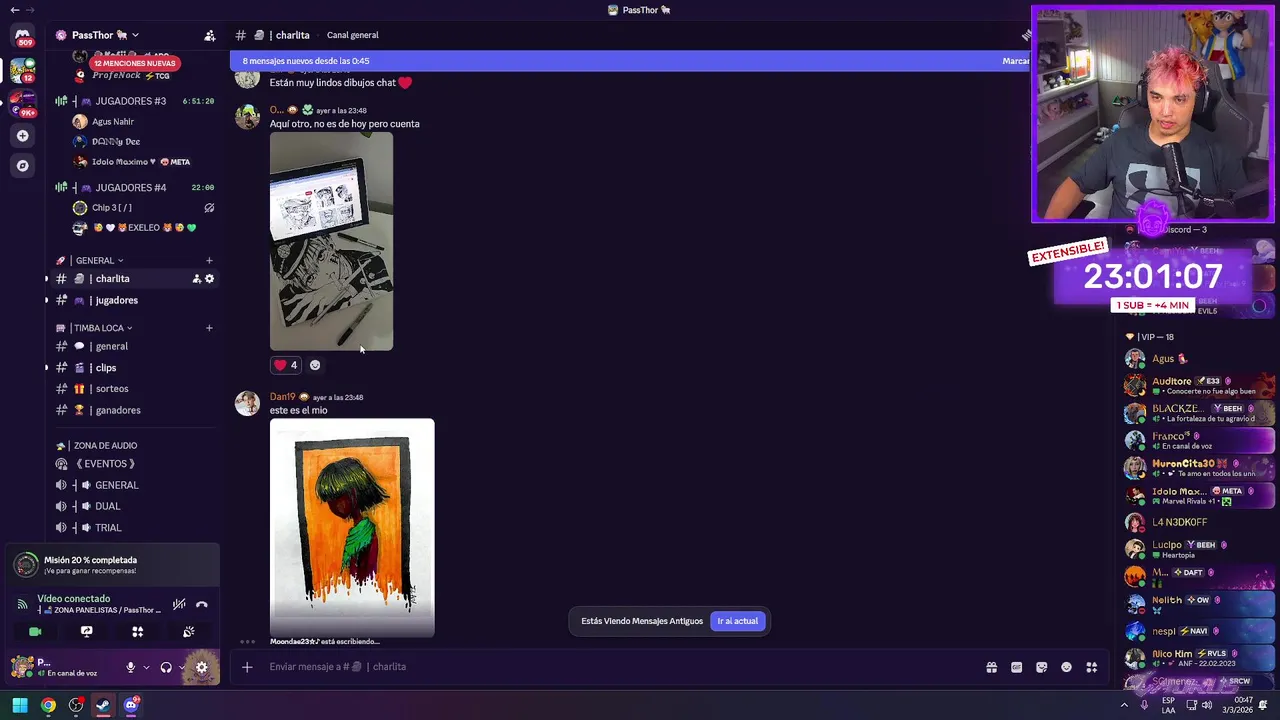Join DUAL voice channel
This screenshot has height=720, width=1280.
click(x=132, y=506)
